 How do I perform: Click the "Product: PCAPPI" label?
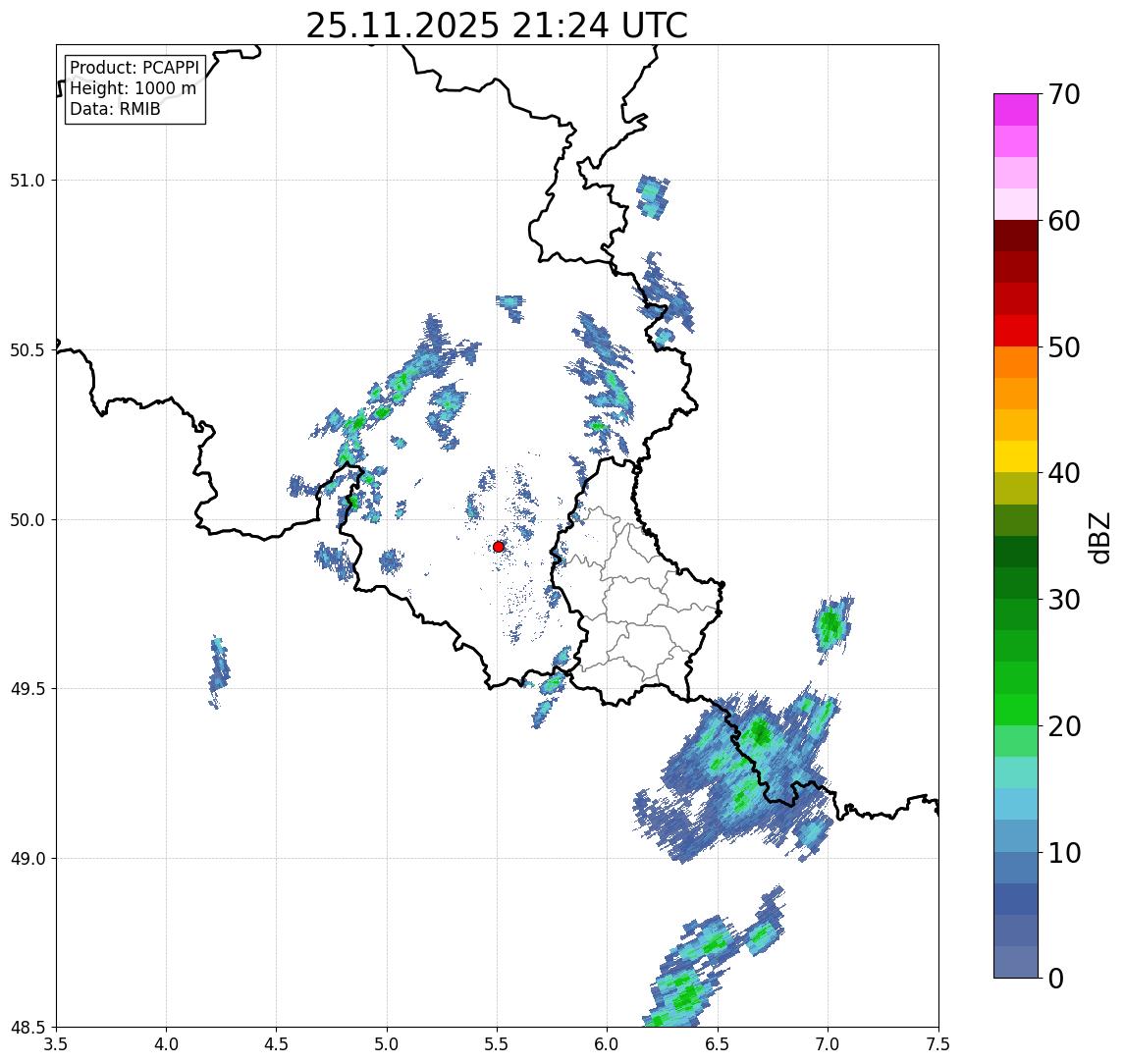[134, 68]
